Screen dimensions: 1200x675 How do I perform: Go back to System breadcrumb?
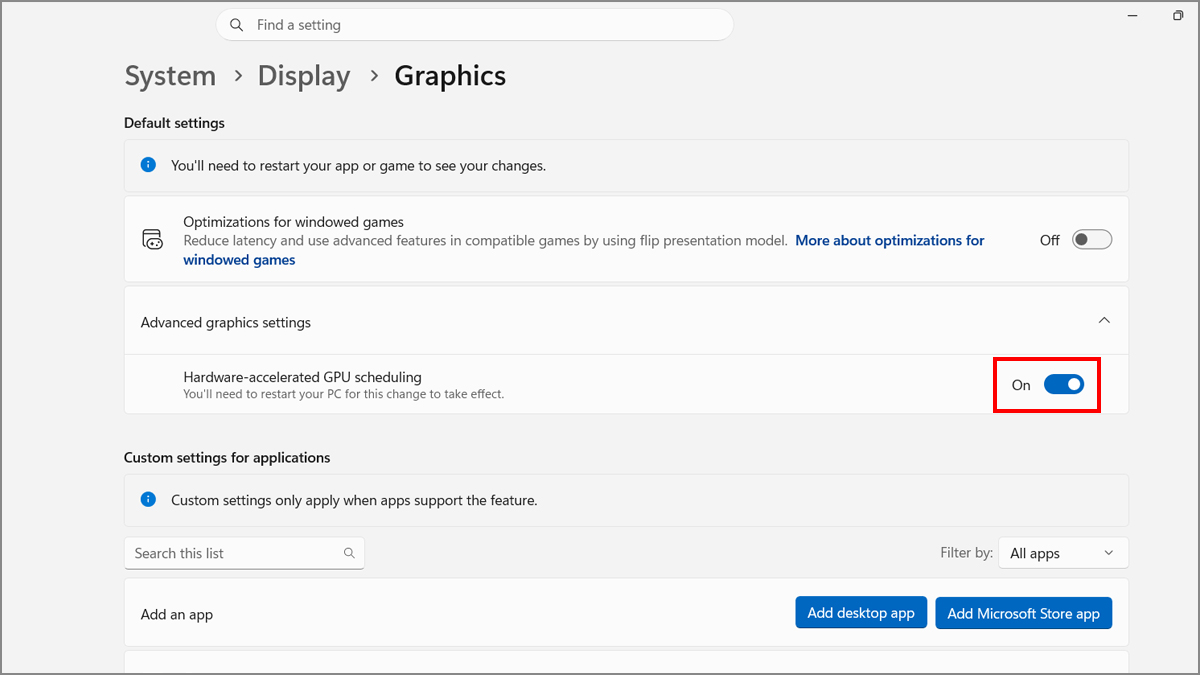(170, 76)
